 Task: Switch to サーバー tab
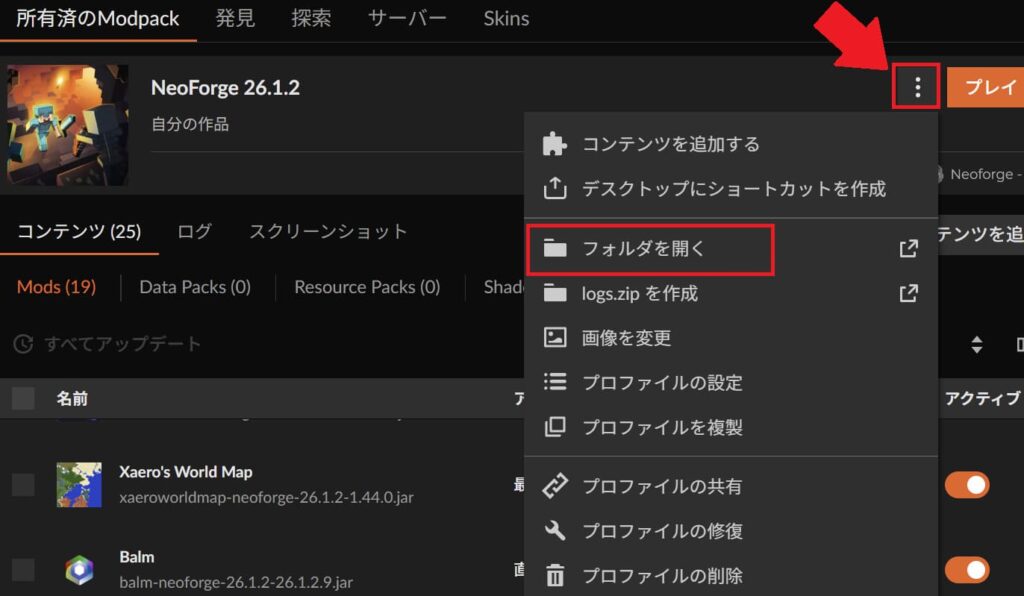pos(407,18)
